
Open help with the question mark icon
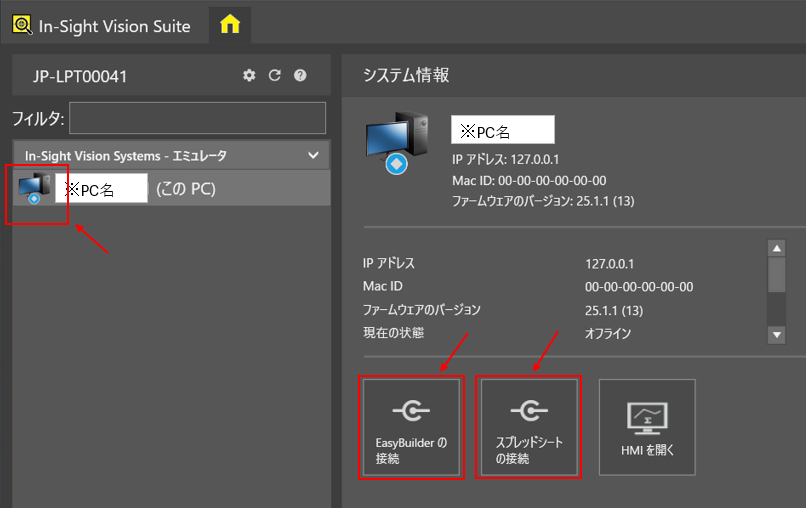[x=300, y=76]
